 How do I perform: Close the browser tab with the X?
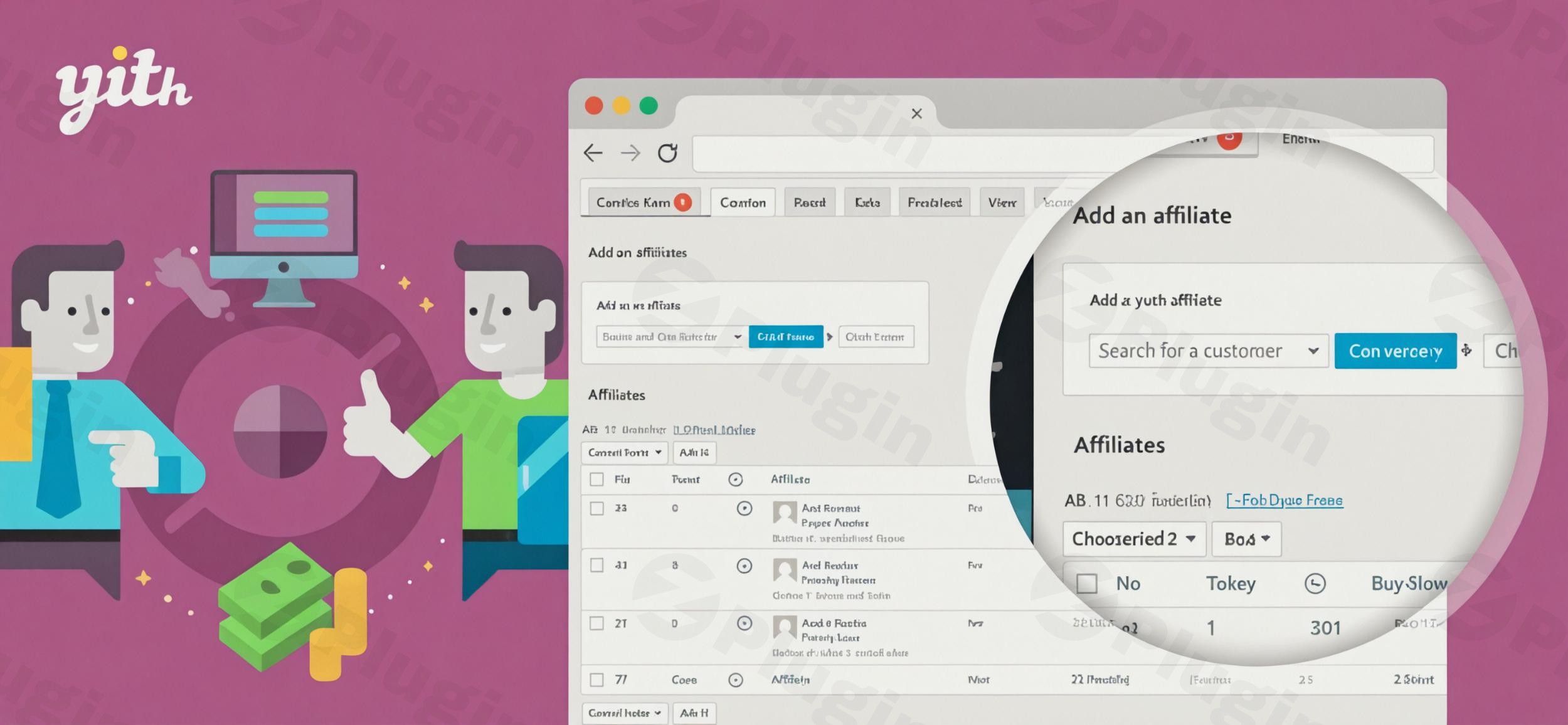[916, 114]
